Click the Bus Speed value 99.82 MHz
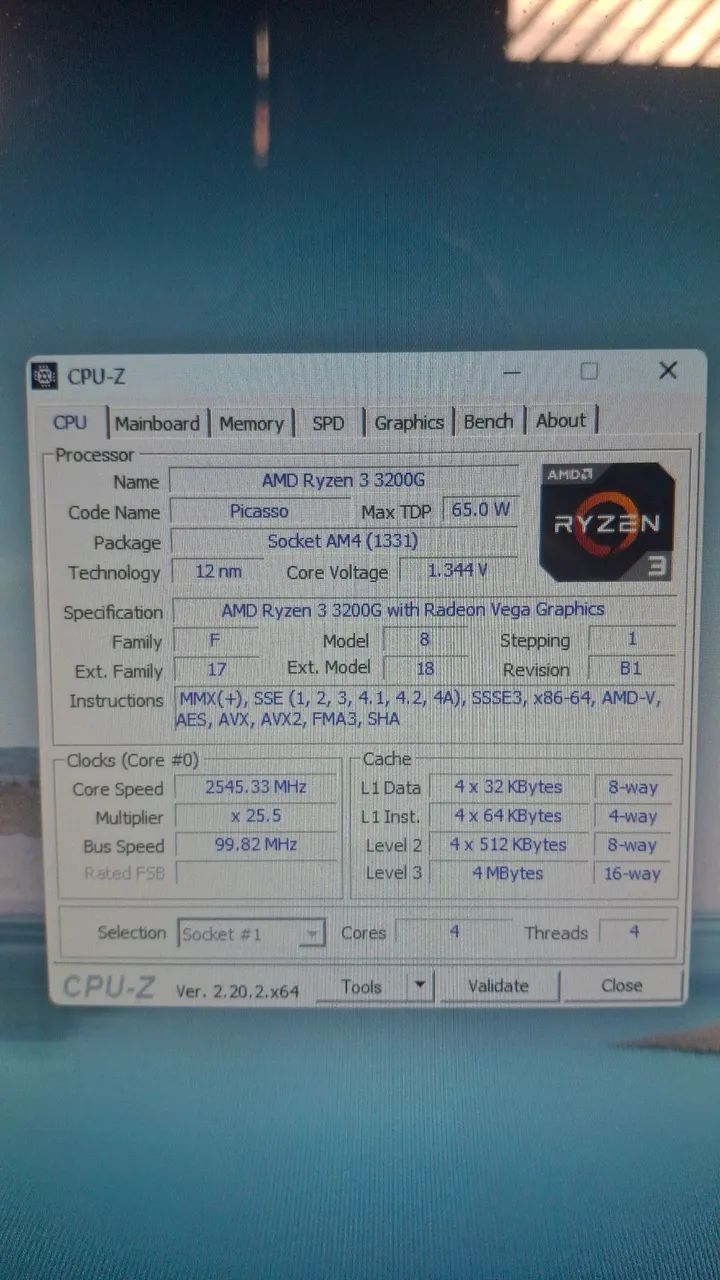 (255, 845)
